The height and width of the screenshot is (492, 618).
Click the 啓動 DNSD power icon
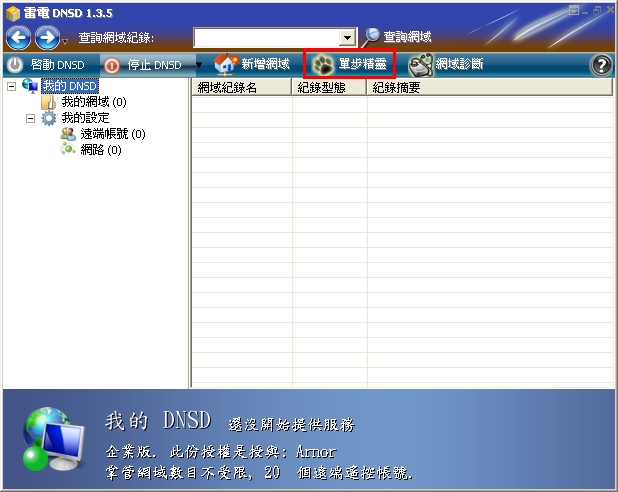[15, 65]
